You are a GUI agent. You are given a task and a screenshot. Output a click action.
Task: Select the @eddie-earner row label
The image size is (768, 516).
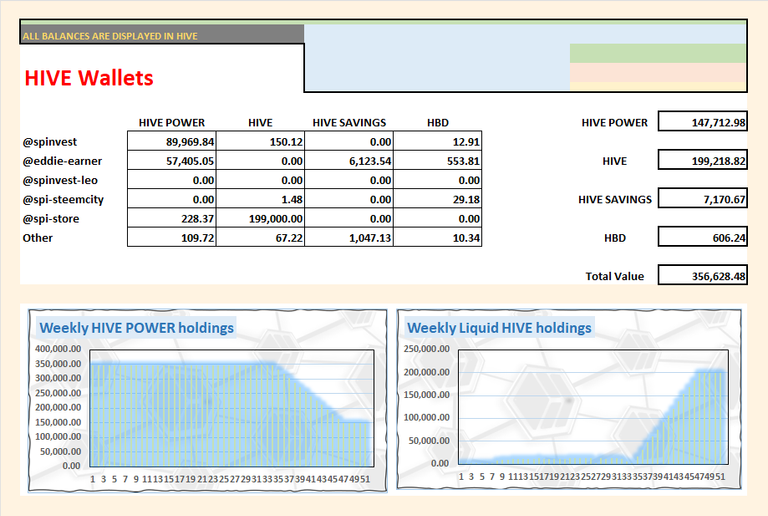click(x=62, y=161)
